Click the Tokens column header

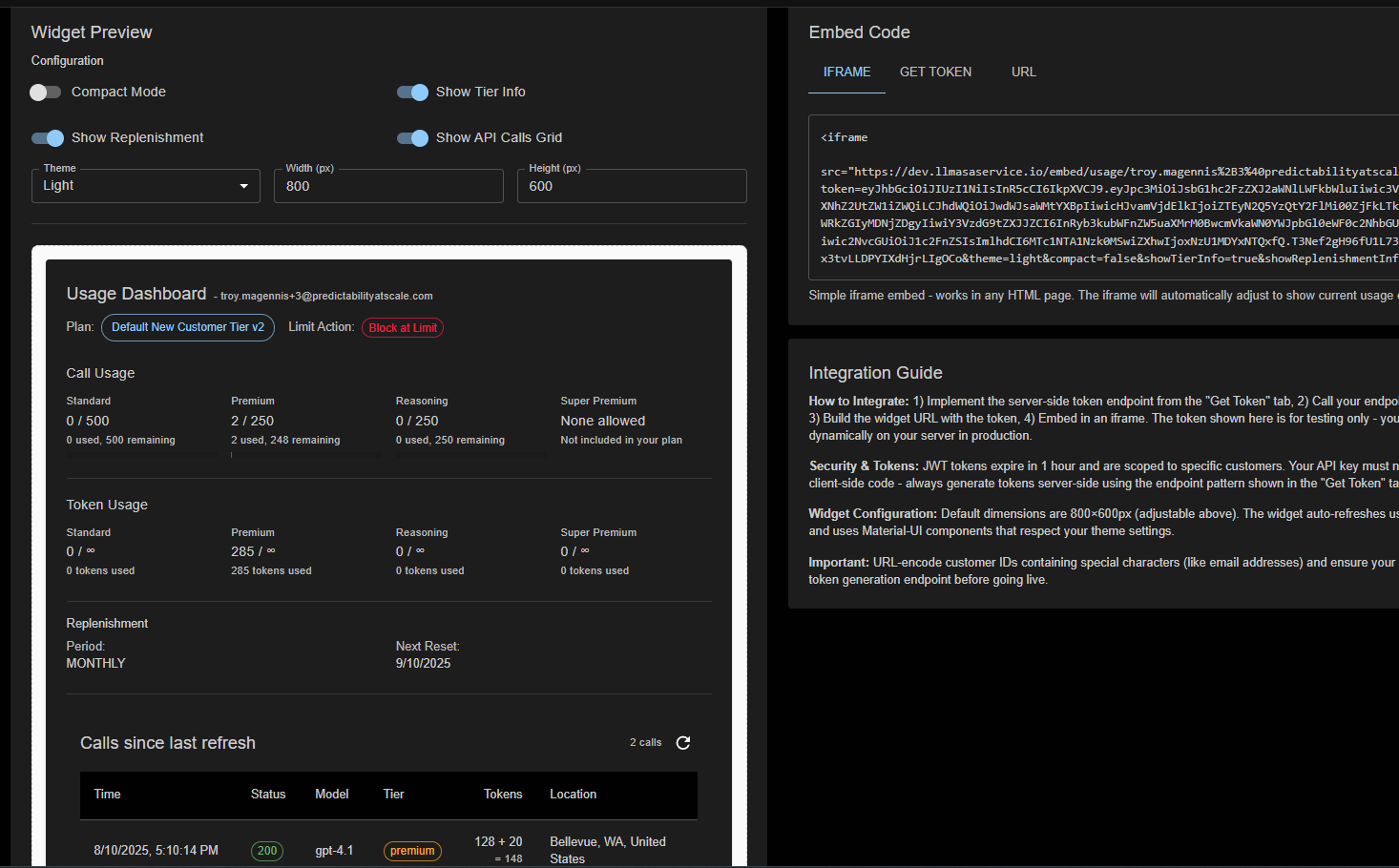coord(502,795)
